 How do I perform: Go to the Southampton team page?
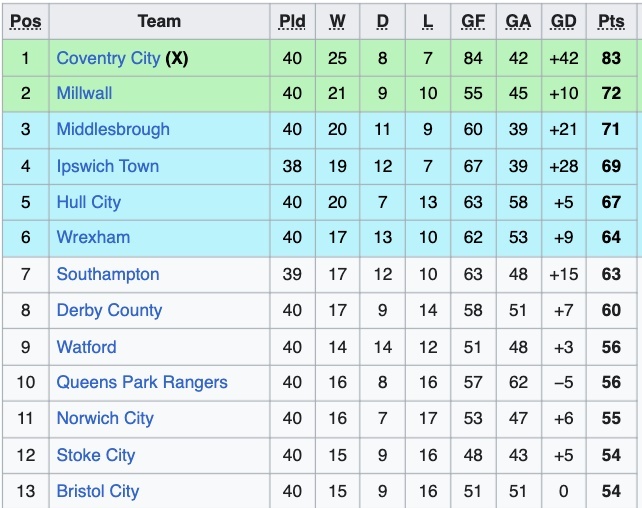point(107,274)
